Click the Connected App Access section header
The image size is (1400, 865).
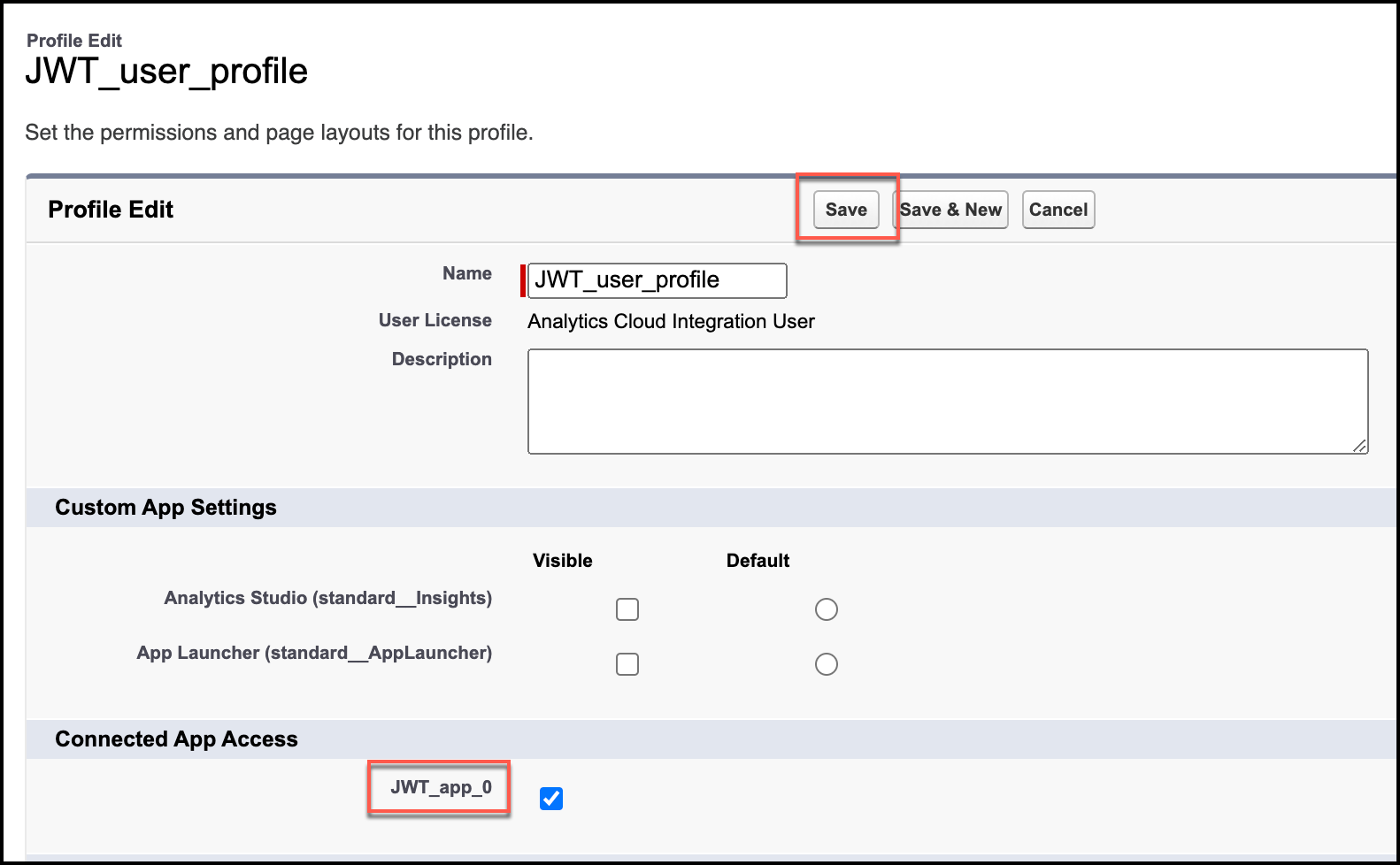click(x=176, y=739)
